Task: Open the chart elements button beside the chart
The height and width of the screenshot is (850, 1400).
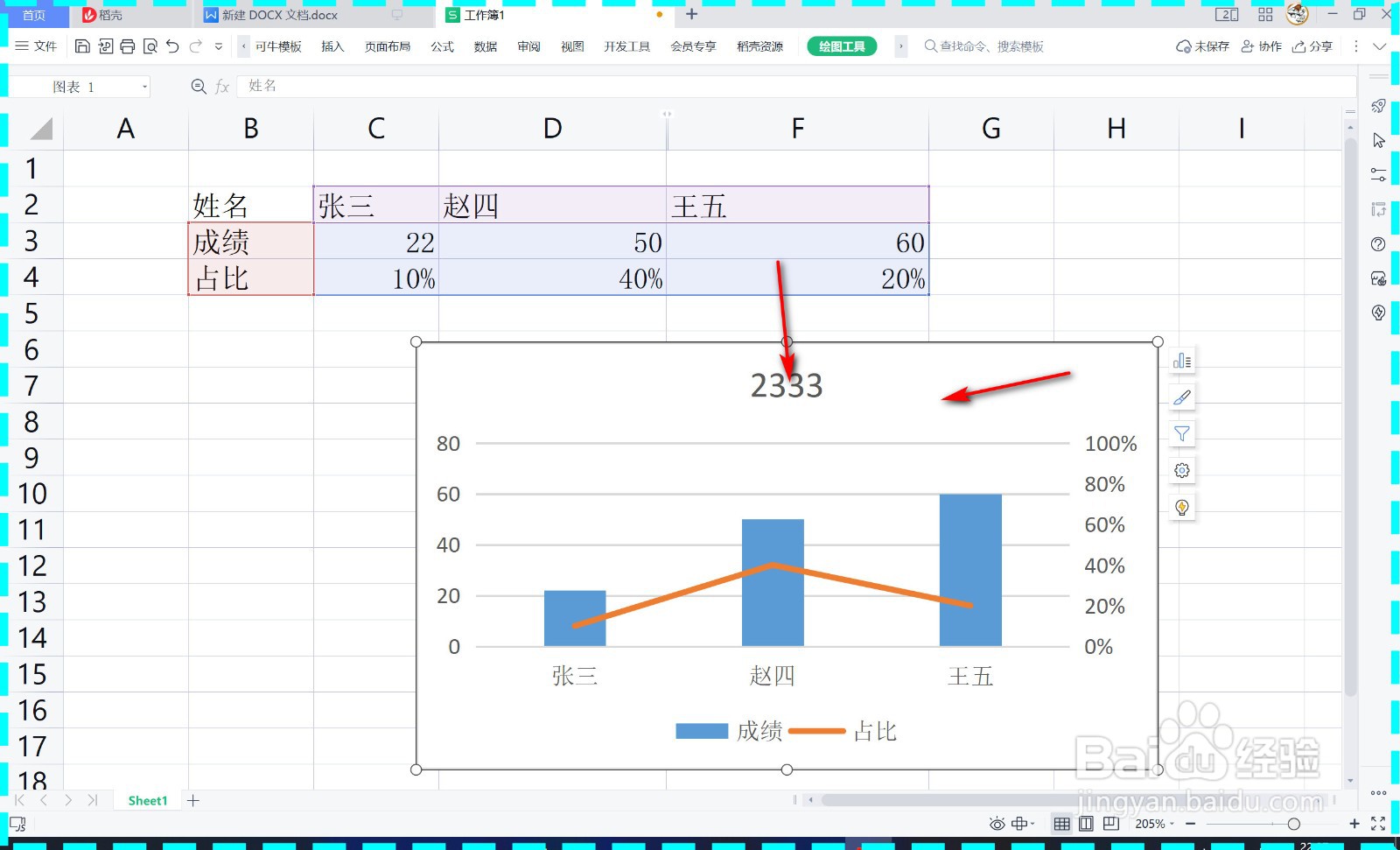Action: coord(1182,361)
